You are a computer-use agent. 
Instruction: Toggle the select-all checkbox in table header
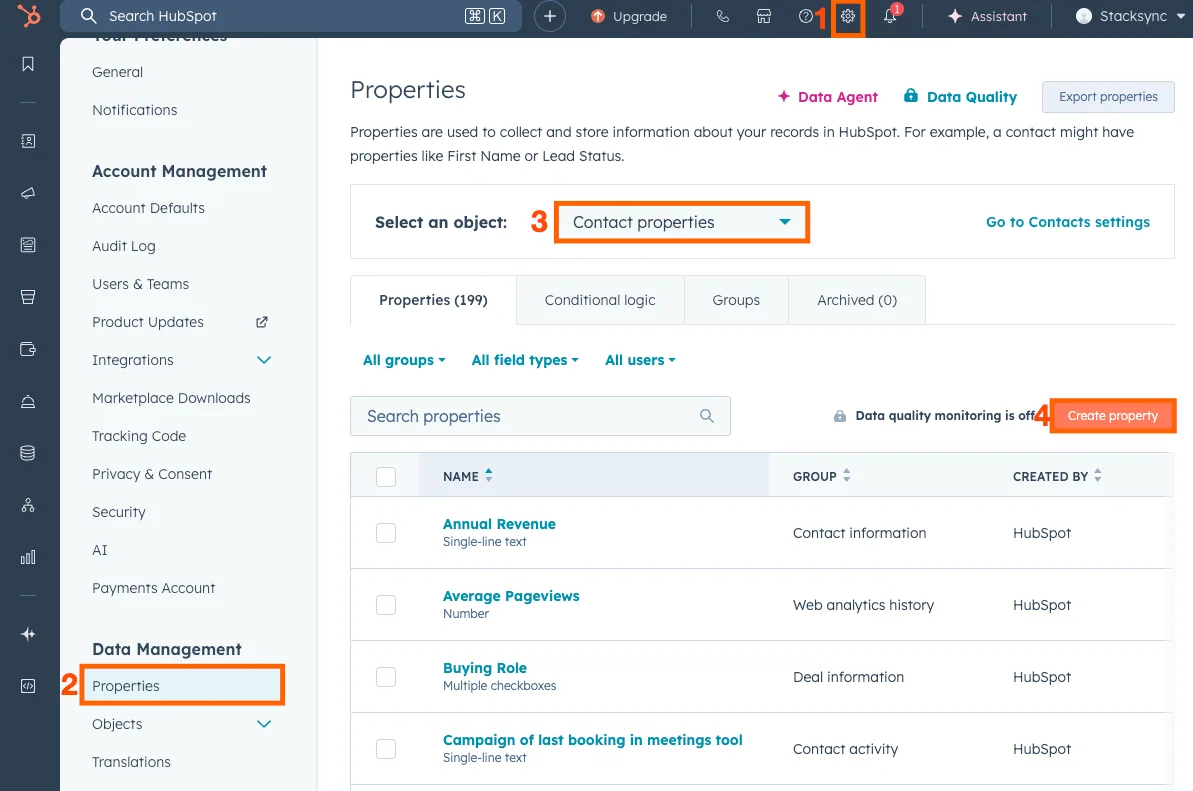pos(386,476)
